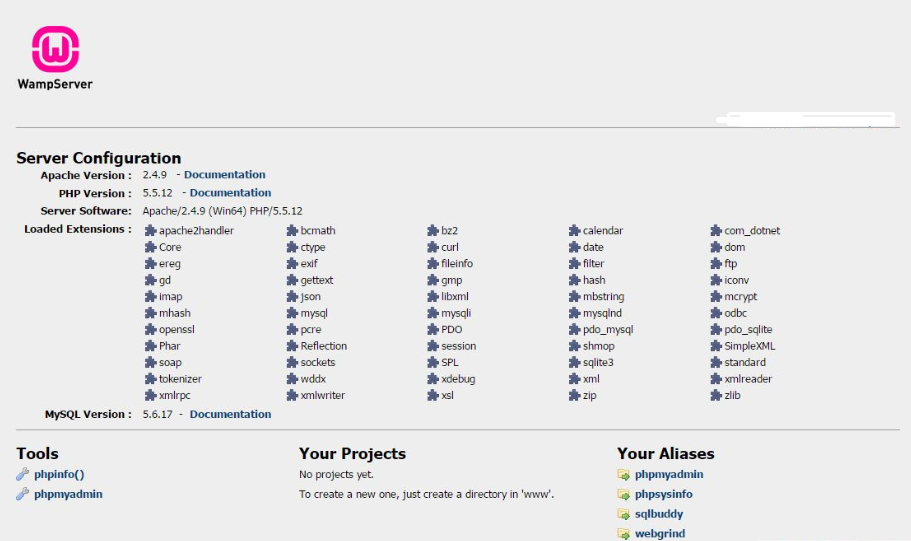This screenshot has width=911, height=541.
Task: Click 'xmlwriter' extension name
Action: [322, 395]
